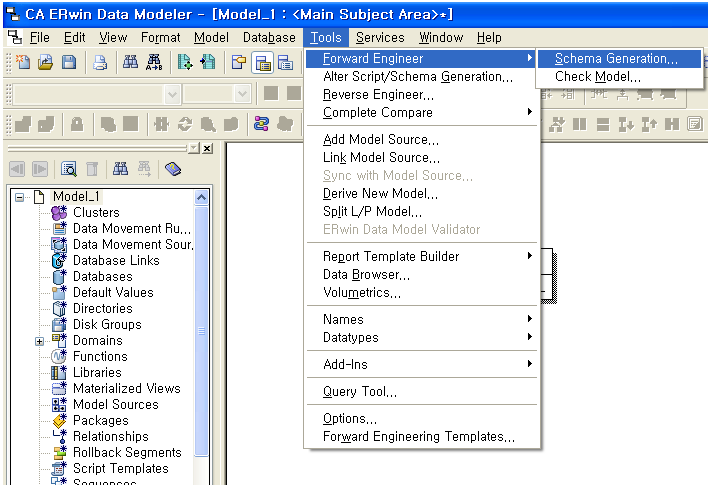Click the Database Links icon in tree
Screen dimensions: 710x488
[x=59, y=260]
